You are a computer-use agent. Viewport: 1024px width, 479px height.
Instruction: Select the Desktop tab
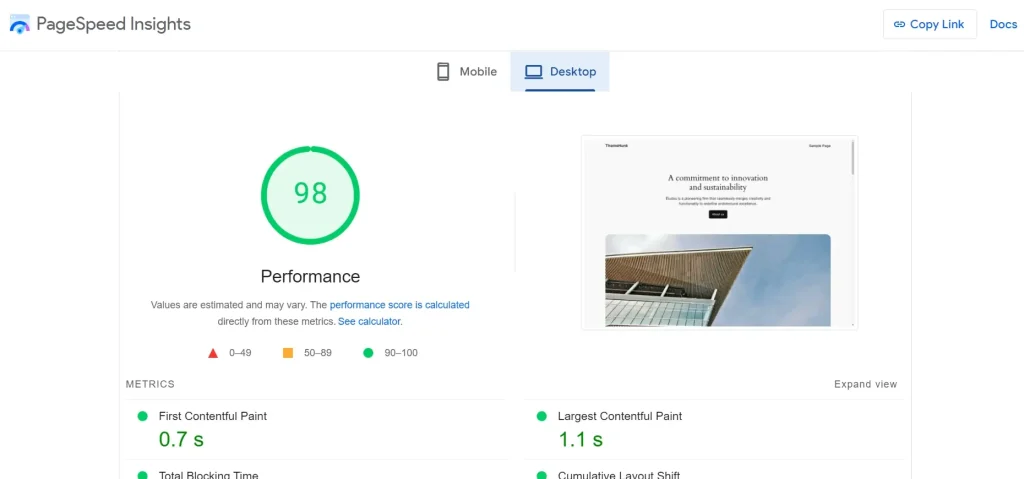tap(560, 72)
